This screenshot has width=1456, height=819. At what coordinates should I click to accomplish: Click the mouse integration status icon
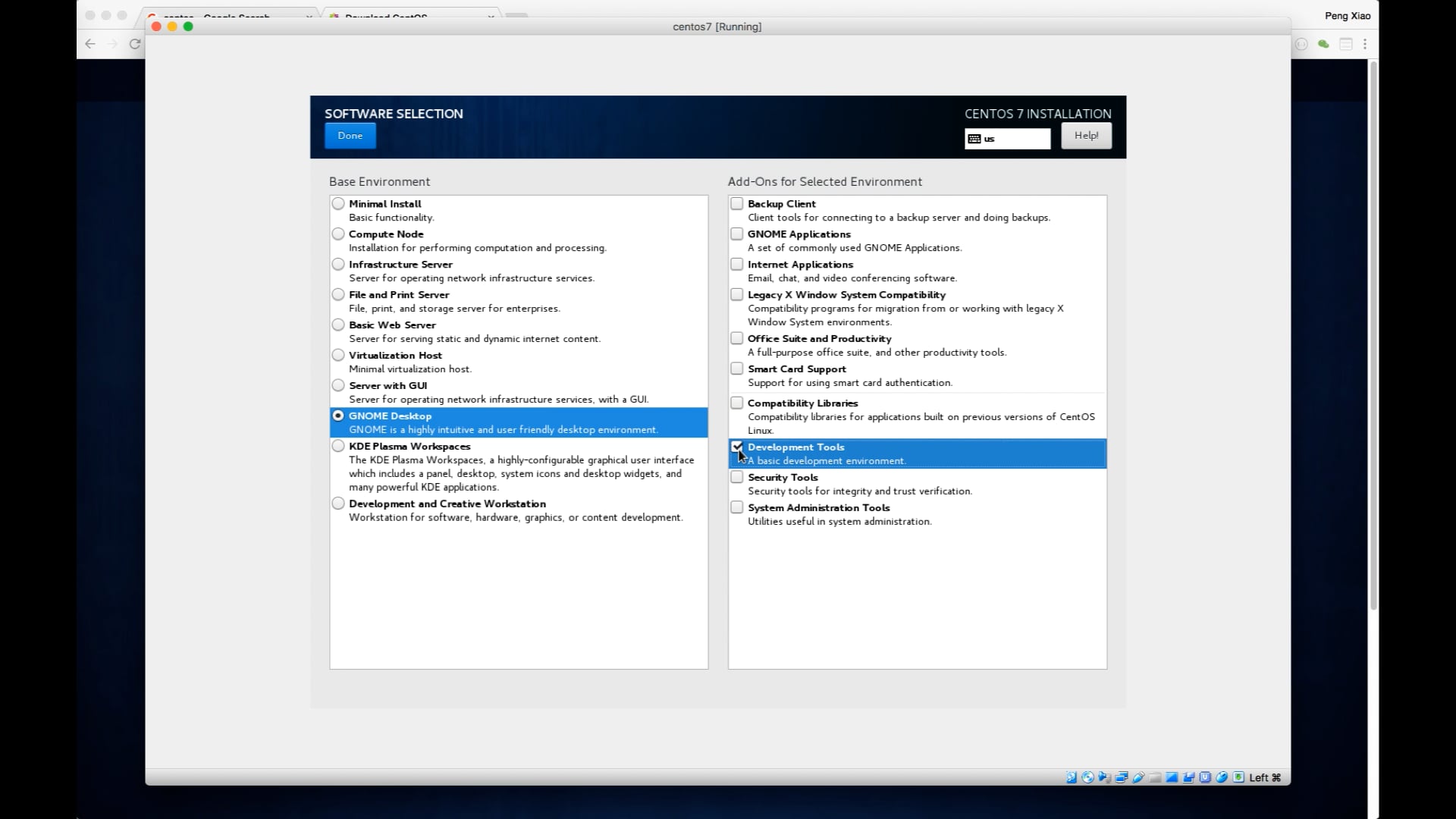1222,777
